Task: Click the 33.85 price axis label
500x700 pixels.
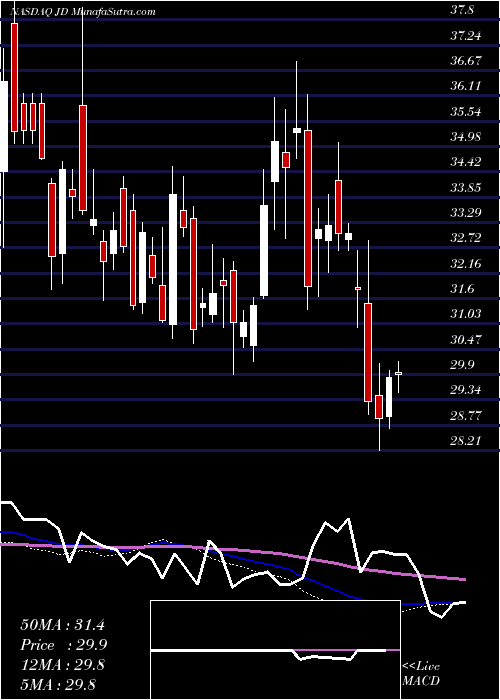Action: (x=466, y=188)
